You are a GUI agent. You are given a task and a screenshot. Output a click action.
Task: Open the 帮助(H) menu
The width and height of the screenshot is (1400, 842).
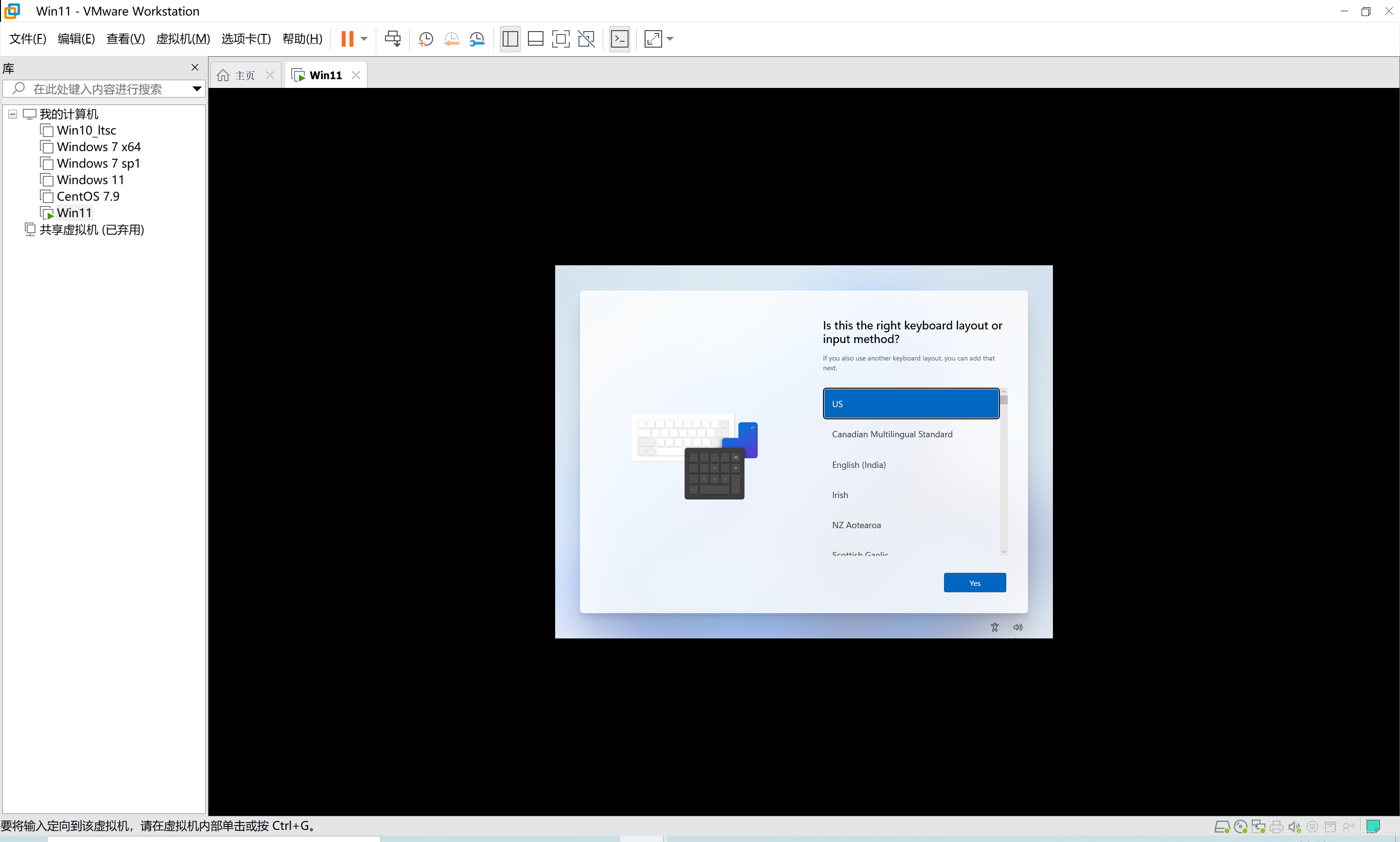302,38
